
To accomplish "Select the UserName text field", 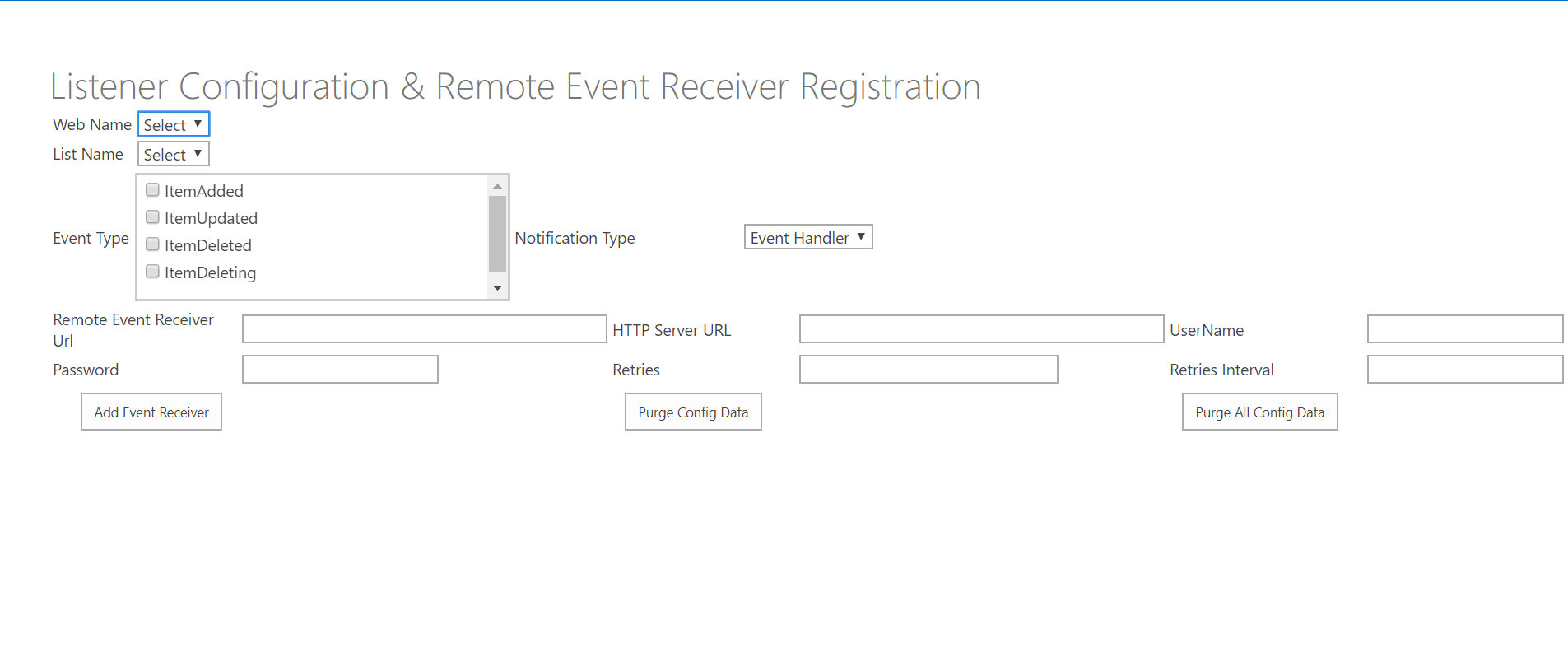I will click(x=1465, y=328).
